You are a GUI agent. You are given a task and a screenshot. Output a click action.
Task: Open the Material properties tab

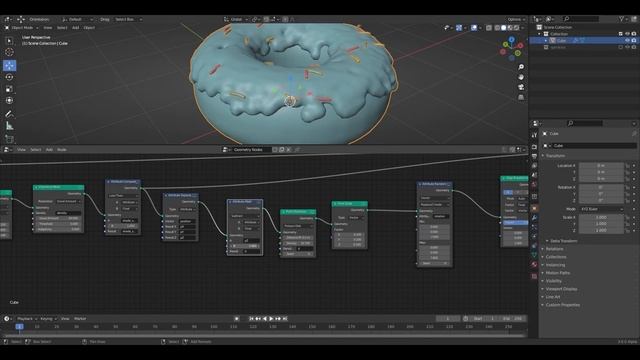(534, 264)
